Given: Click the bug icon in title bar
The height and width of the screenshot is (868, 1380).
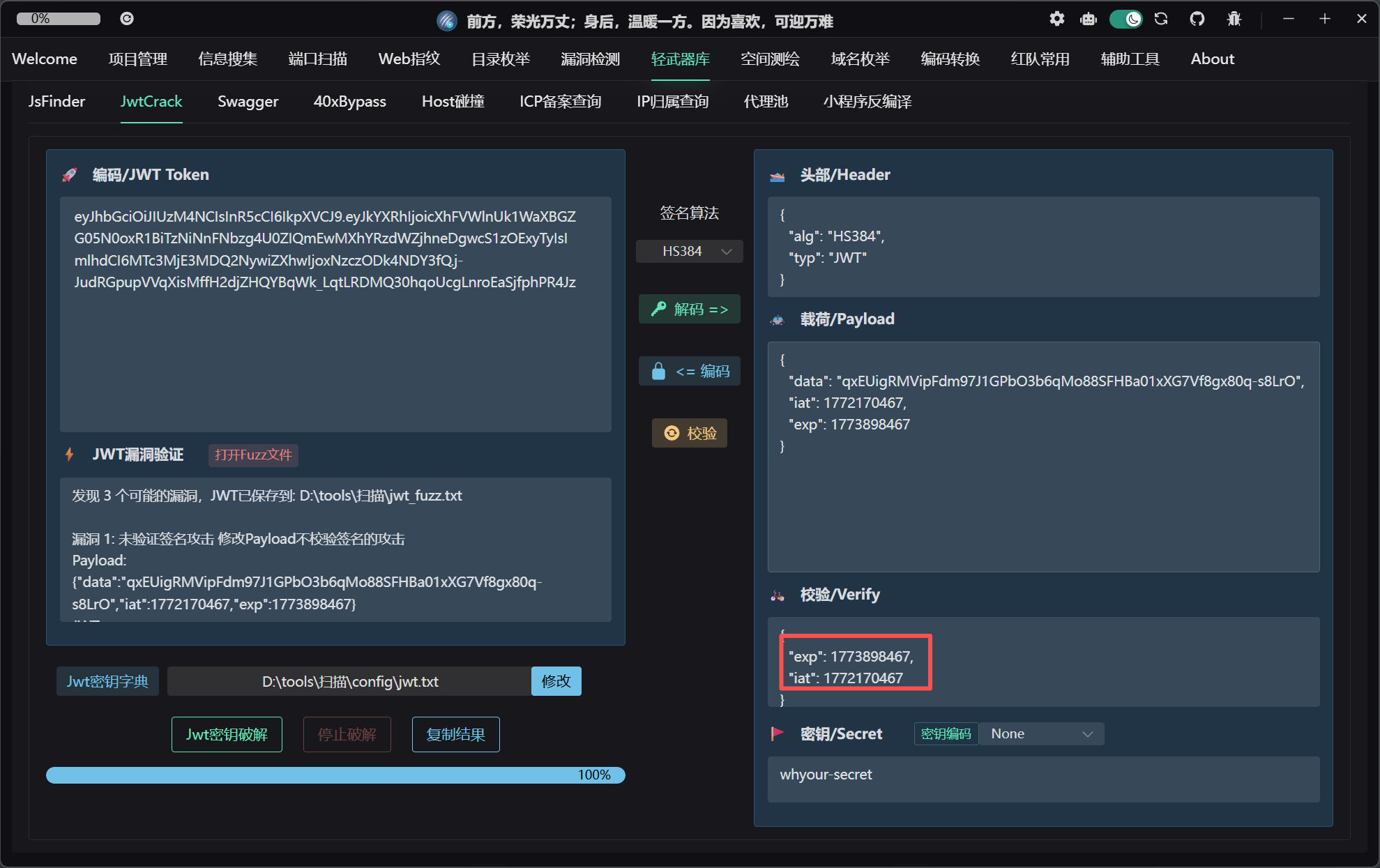Looking at the screenshot, I should point(1234,19).
